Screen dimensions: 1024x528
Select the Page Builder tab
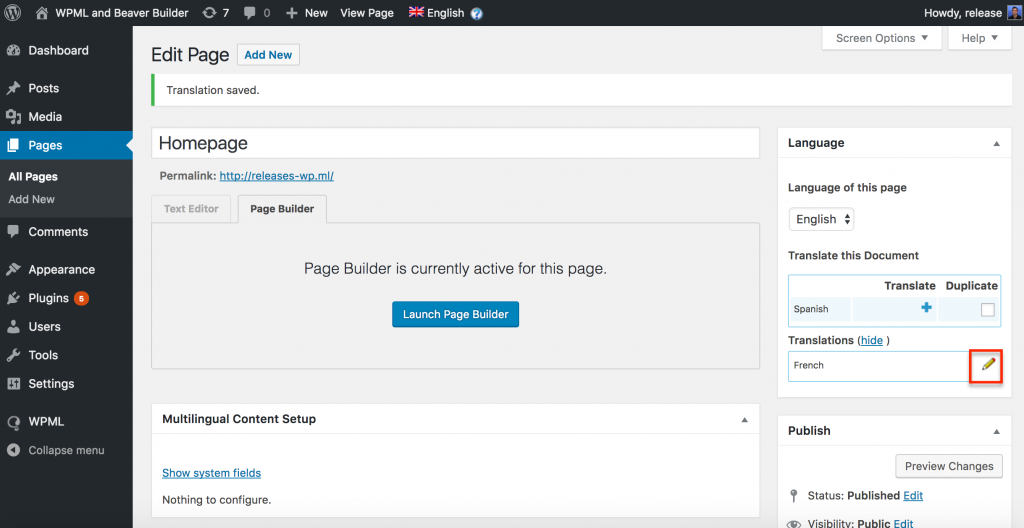coord(282,209)
